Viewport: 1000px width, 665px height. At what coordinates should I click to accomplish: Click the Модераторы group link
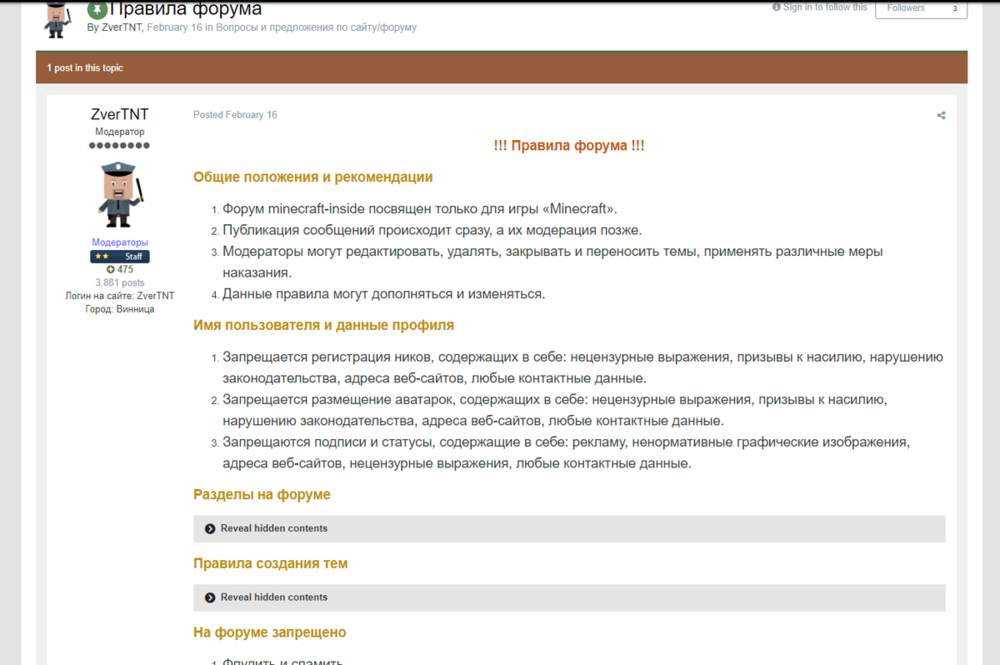pos(120,242)
